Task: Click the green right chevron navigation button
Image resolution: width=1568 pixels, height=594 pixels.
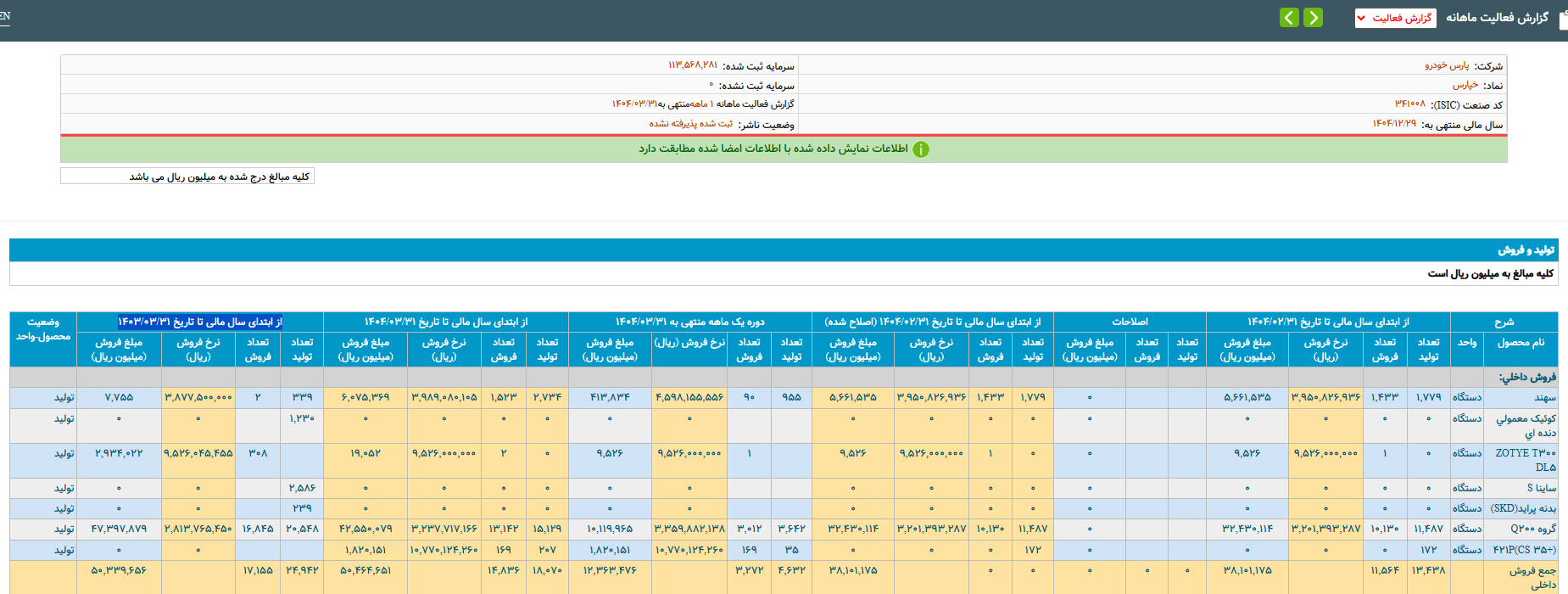Action: pyautogui.click(x=1313, y=18)
